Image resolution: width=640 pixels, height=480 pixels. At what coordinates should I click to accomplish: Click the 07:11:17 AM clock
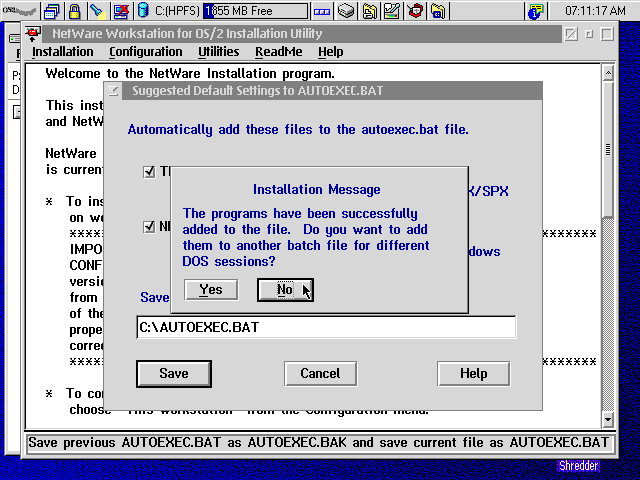coord(595,11)
